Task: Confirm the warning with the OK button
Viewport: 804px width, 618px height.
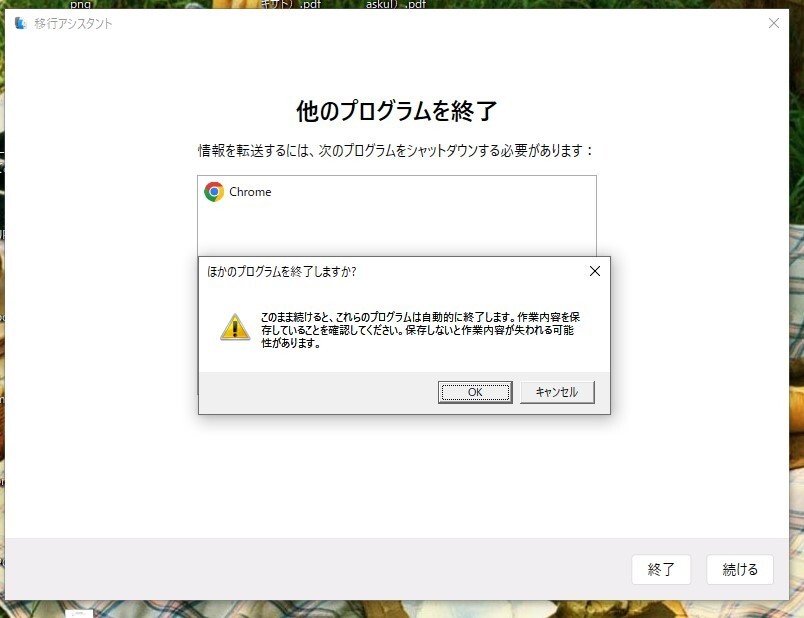Action: [475, 392]
